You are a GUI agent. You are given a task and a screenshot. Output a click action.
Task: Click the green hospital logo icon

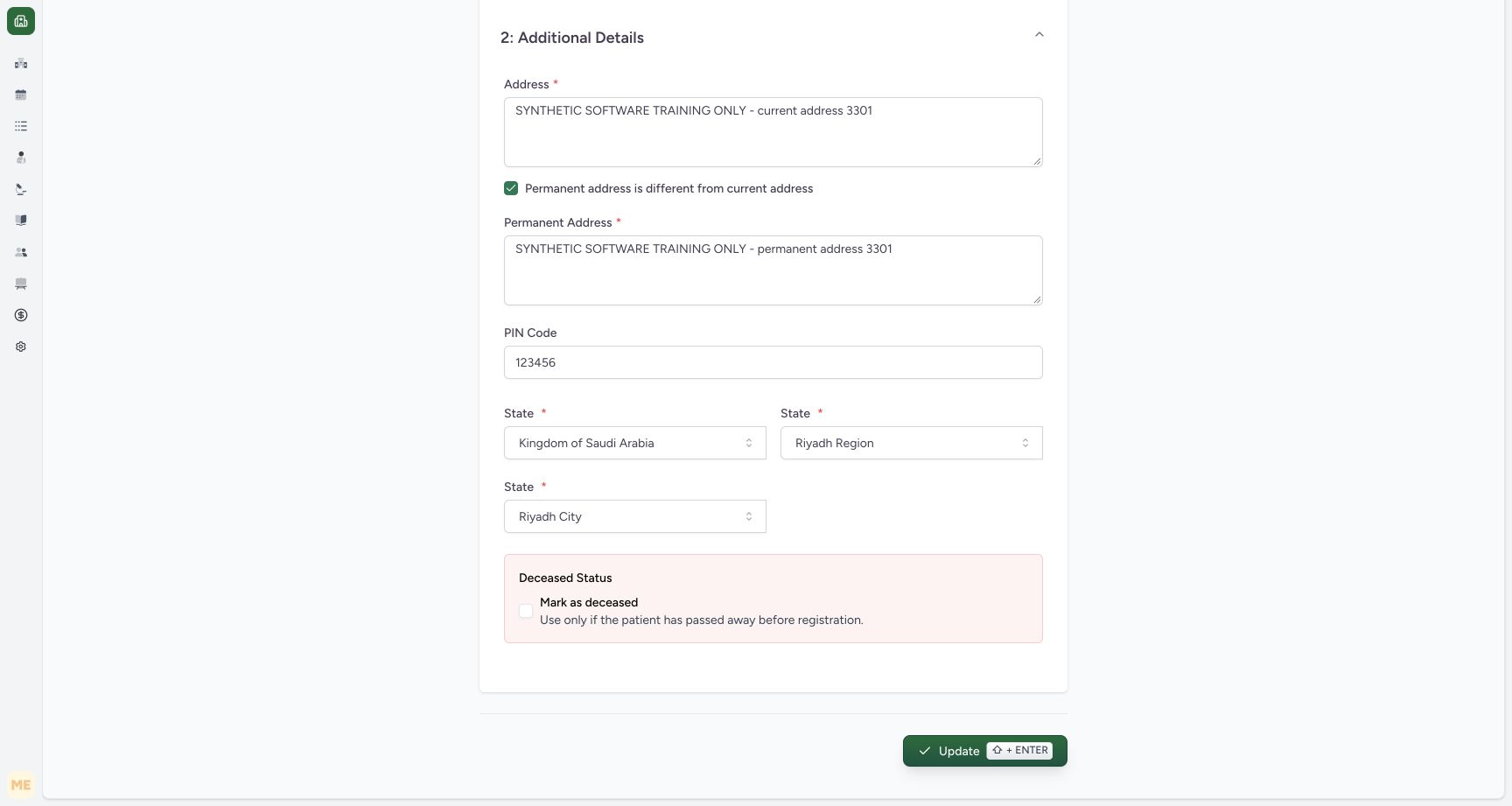tap(21, 21)
